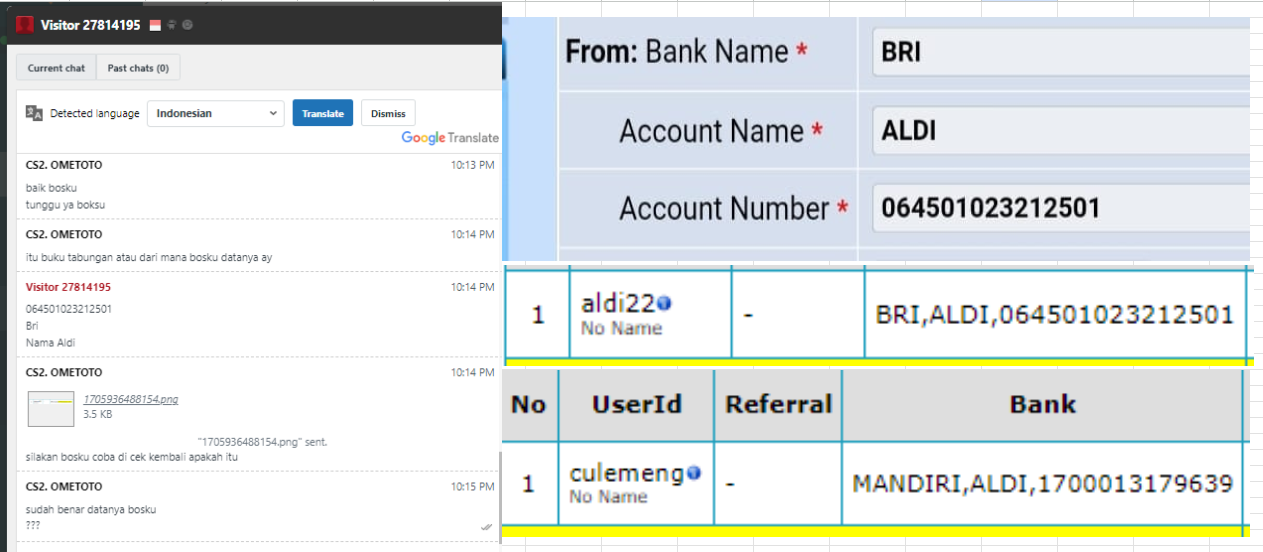Click the 'silakan bosku coba di cek' message
The image size is (1263, 552).
tap(132, 457)
